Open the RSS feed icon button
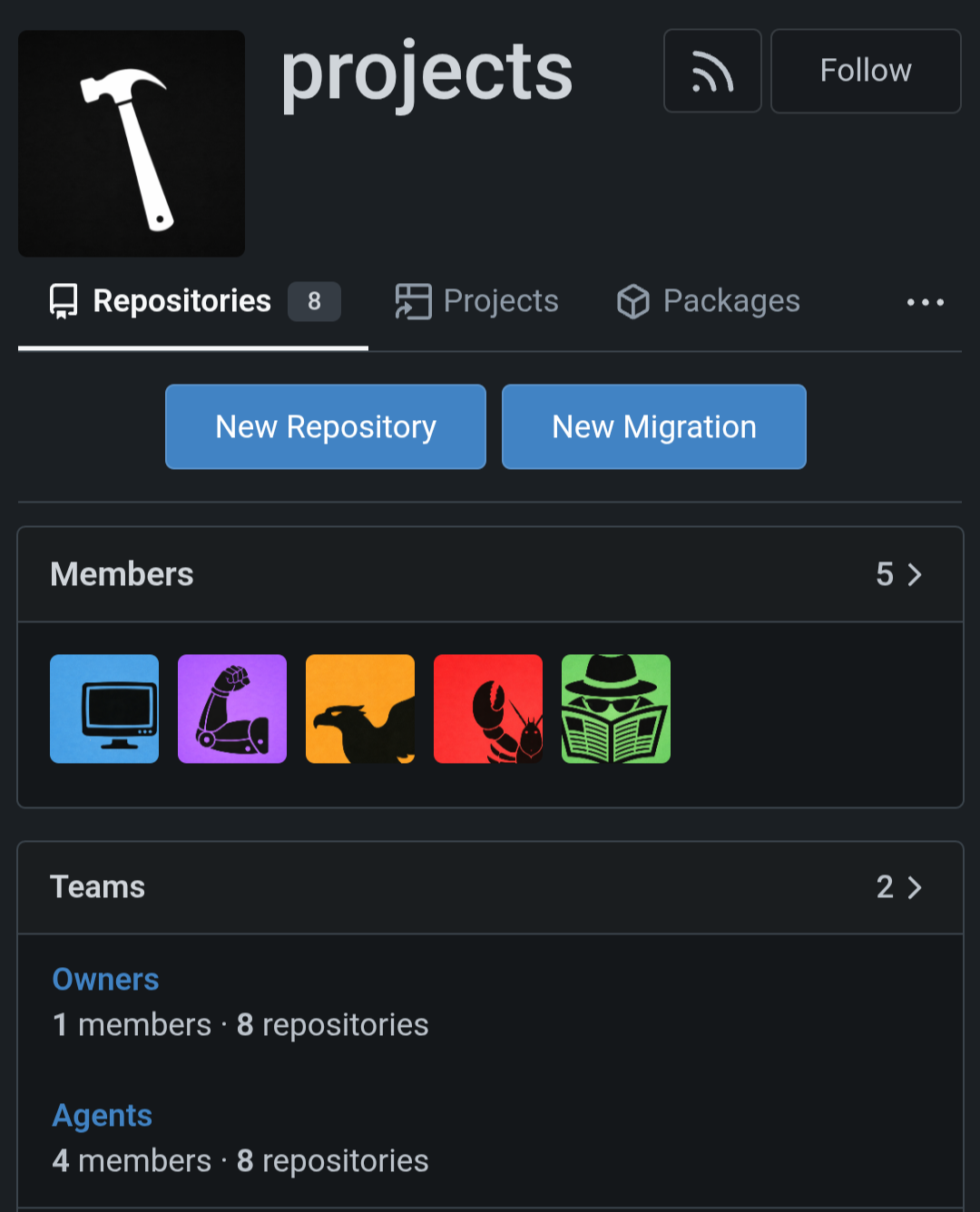Screen dimensions: 980x1212 tap(712, 71)
